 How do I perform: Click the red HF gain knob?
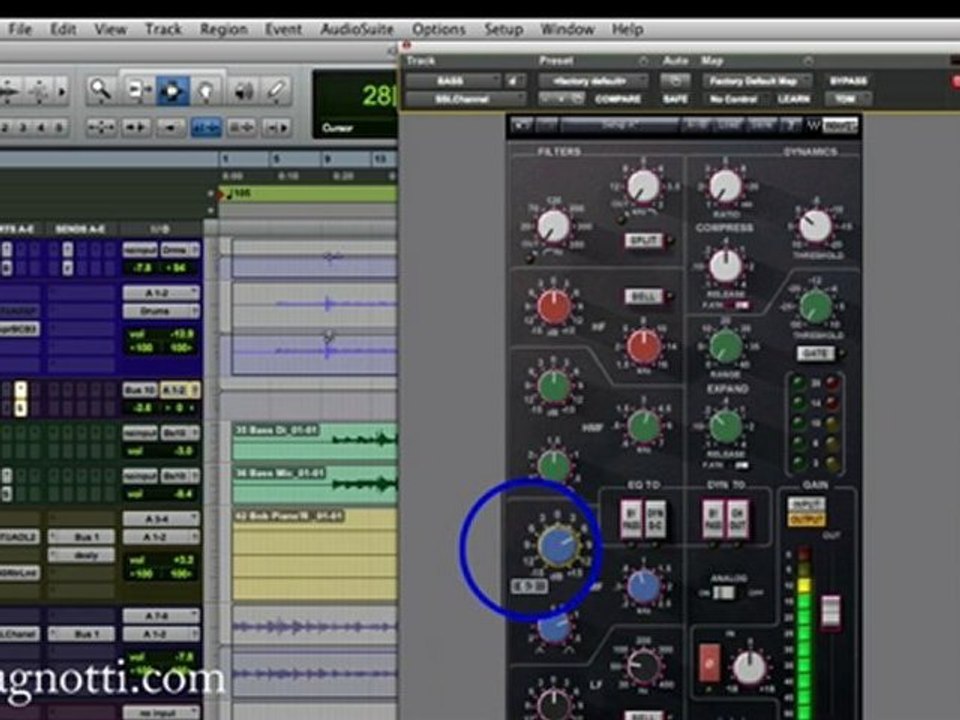(554, 307)
